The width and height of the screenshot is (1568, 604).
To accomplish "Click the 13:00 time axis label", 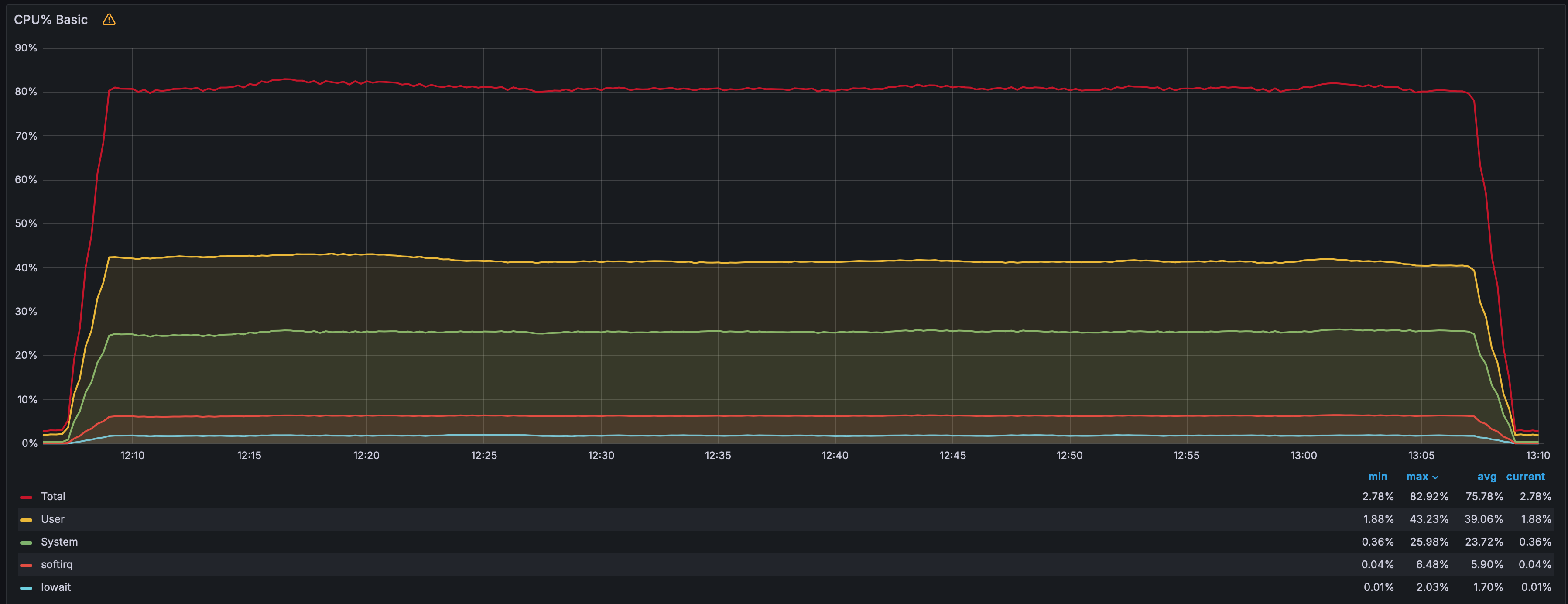I will coord(1303,455).
